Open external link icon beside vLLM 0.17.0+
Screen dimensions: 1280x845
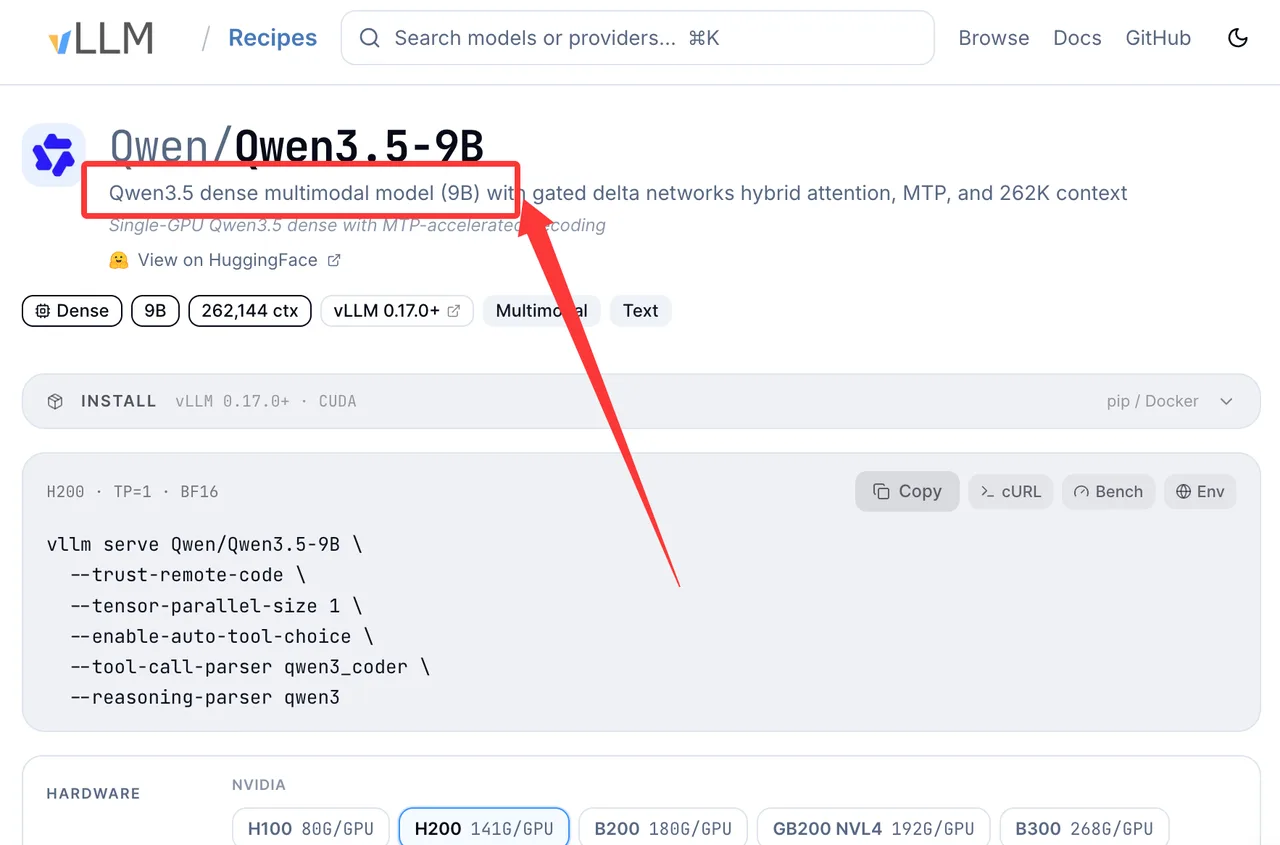pyautogui.click(x=454, y=311)
